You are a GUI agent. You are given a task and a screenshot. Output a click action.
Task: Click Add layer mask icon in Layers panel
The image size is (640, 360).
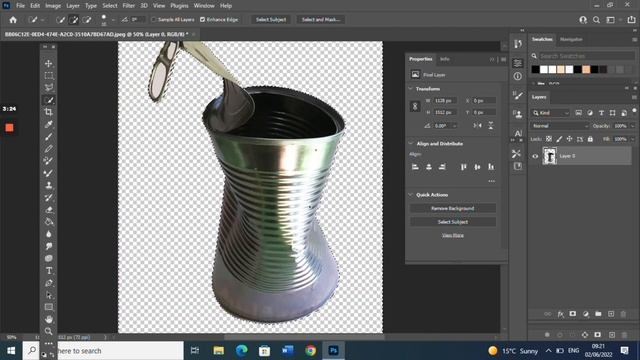pyautogui.click(x=573, y=314)
